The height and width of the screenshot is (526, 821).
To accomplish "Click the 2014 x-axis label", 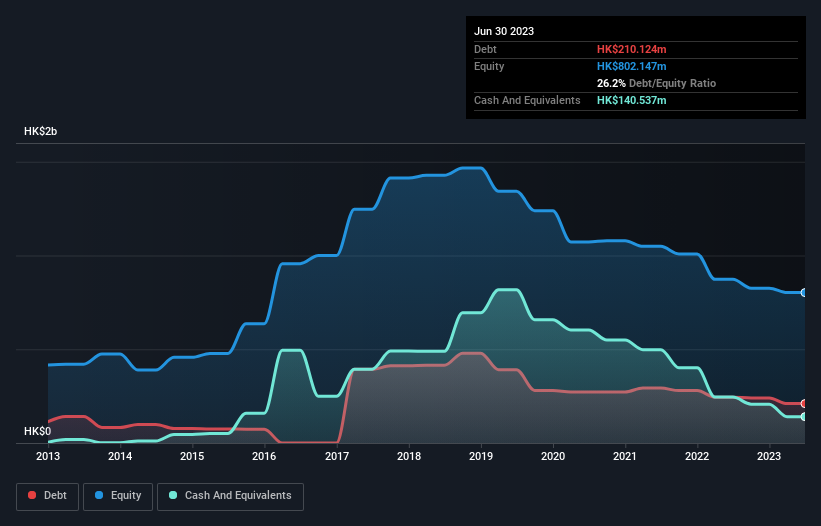I will pyautogui.click(x=120, y=456).
